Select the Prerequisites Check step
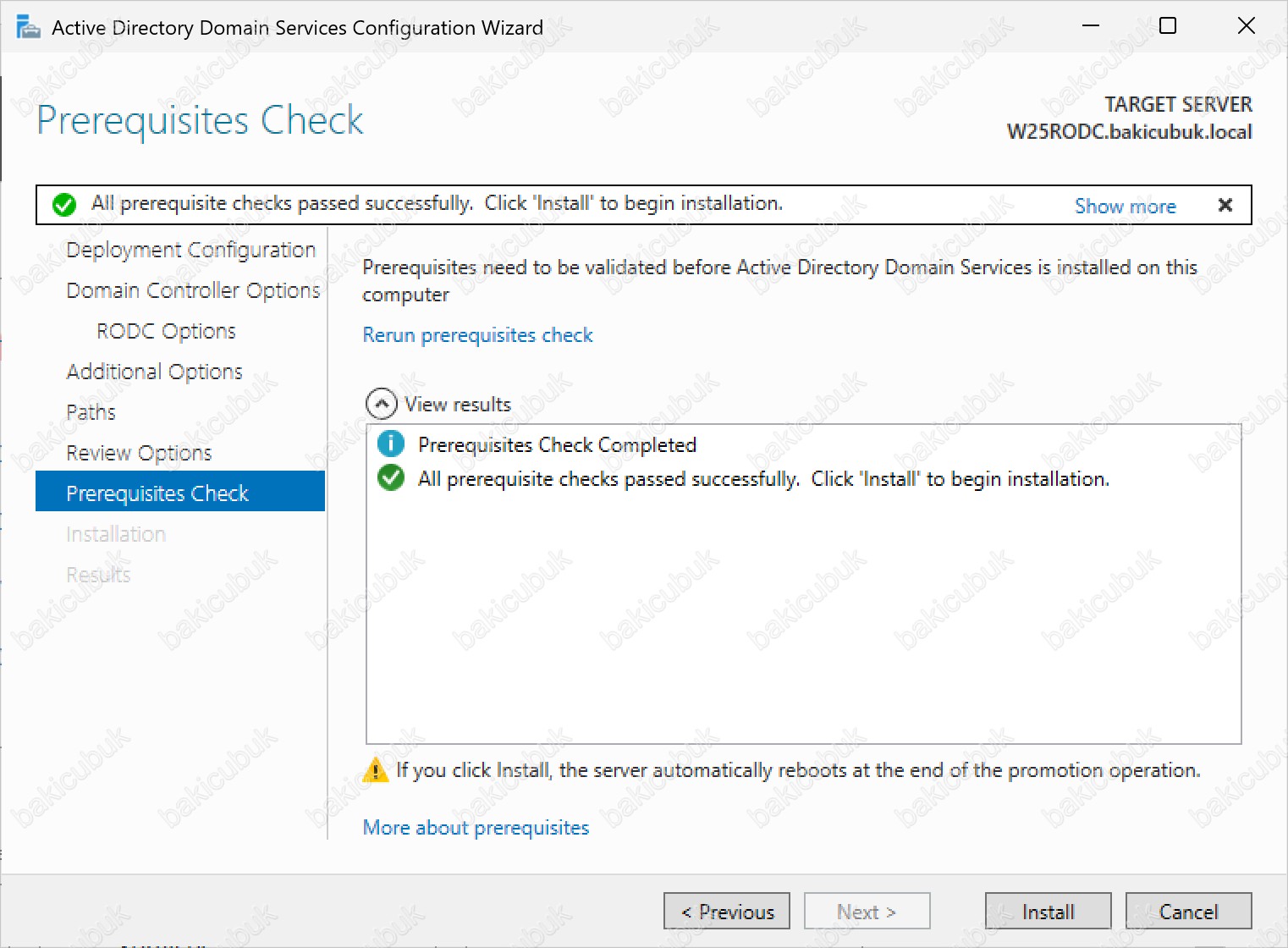The height and width of the screenshot is (948, 1288). click(180, 492)
